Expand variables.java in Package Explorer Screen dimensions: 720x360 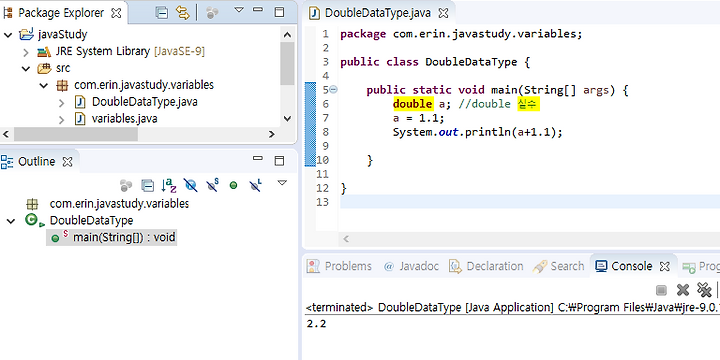61,119
